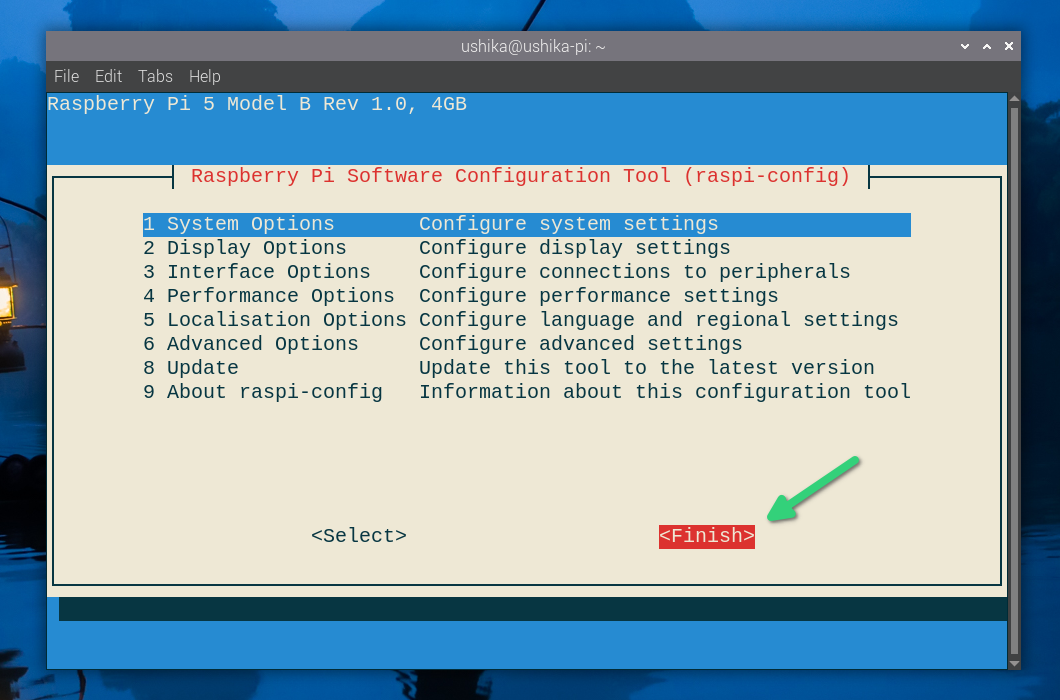Open the Tabs menu
This screenshot has width=1060, height=700.
155,76
